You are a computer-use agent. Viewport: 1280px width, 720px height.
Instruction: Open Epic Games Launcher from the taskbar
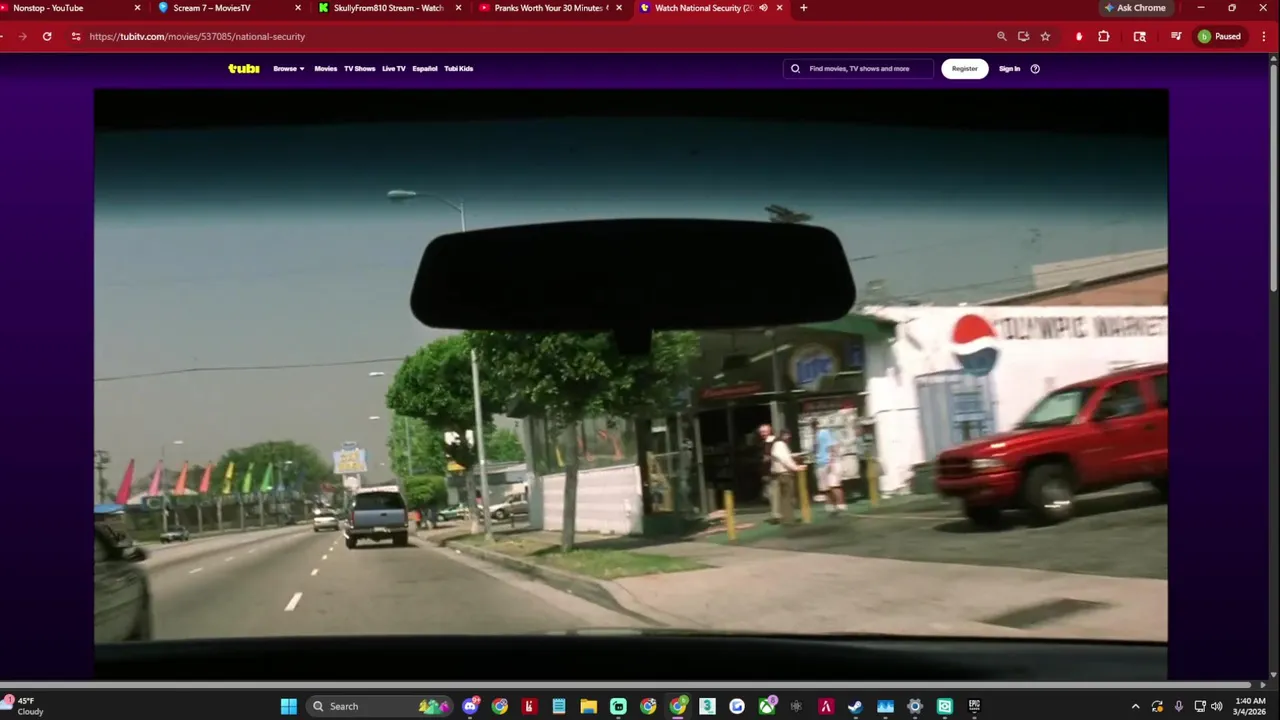[x=974, y=706]
